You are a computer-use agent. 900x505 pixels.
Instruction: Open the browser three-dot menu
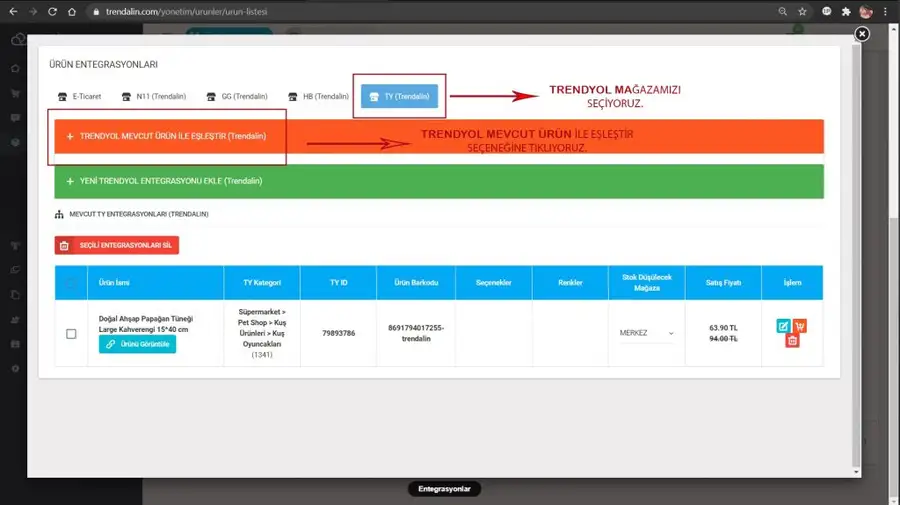(x=886, y=11)
